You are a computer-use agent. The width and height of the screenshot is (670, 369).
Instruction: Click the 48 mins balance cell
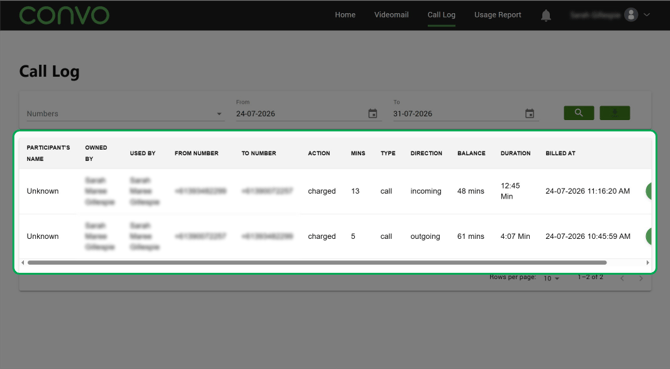pos(471,191)
